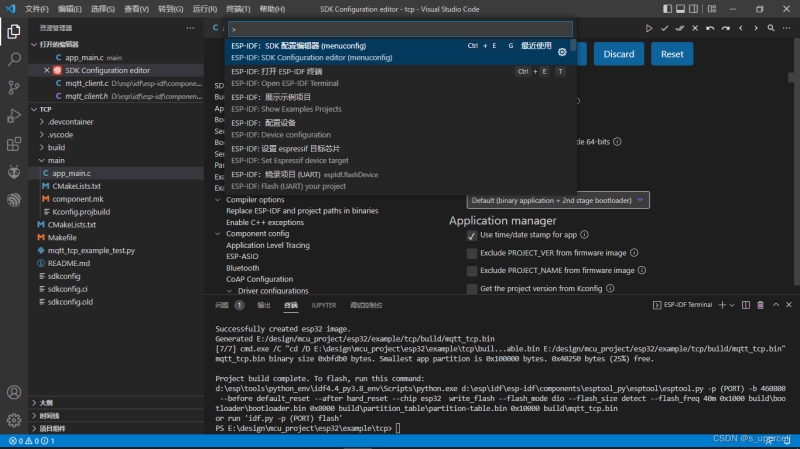800x449 pixels.
Task: Expand the build folder in explorer
Action: pyautogui.click(x=56, y=147)
